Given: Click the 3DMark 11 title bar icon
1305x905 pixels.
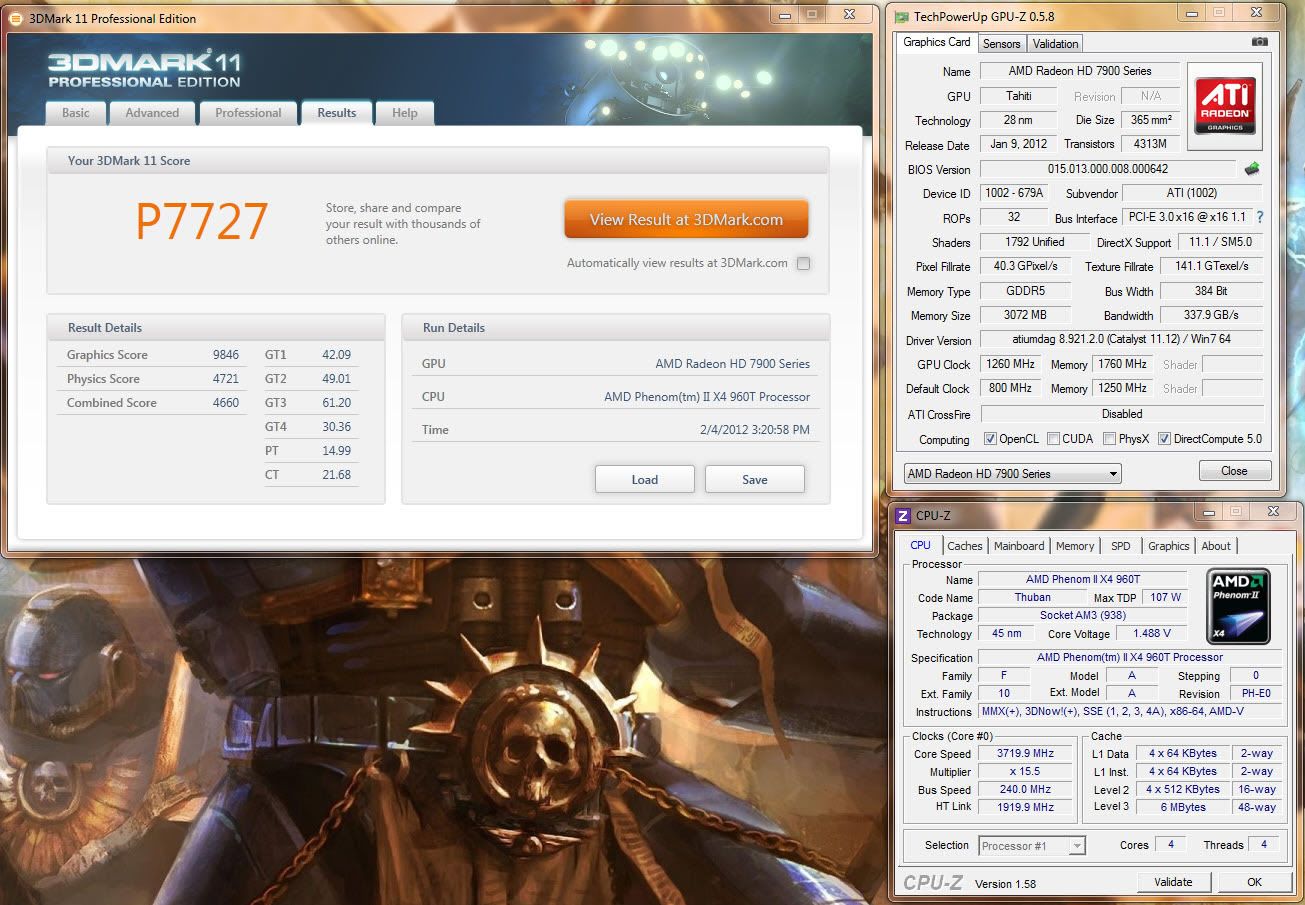Looking at the screenshot, I should coord(15,18).
